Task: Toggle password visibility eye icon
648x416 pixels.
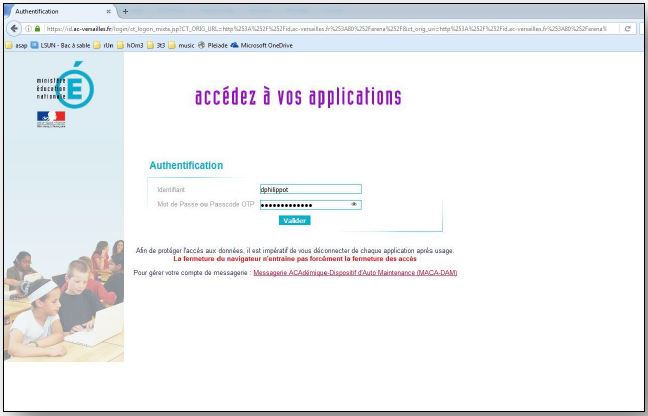Action: (353, 204)
